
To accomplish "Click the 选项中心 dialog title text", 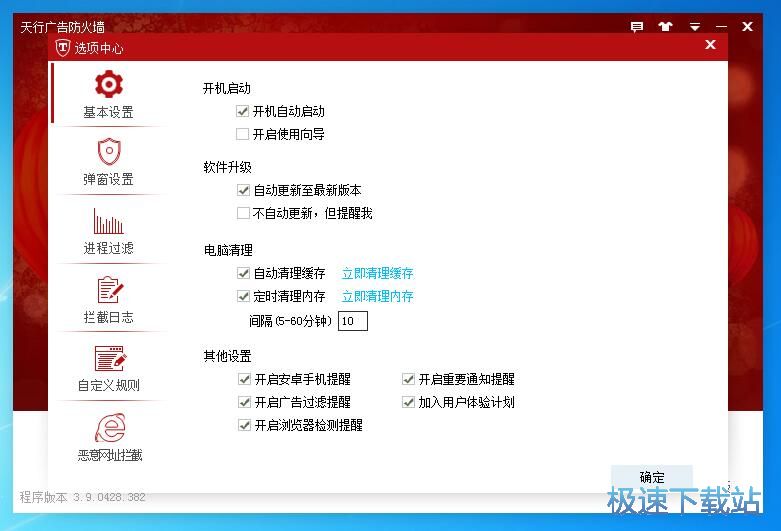I will (99, 48).
